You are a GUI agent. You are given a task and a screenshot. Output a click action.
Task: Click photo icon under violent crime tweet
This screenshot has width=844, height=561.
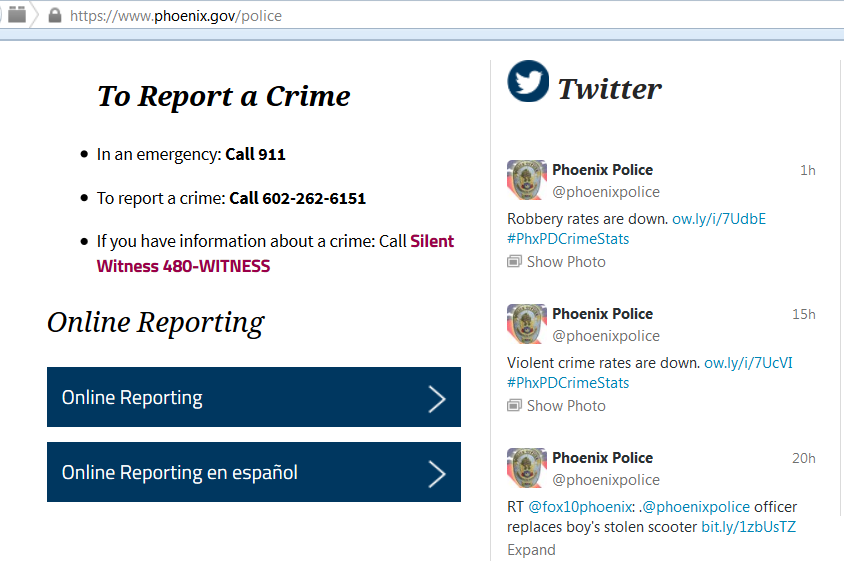(x=514, y=406)
